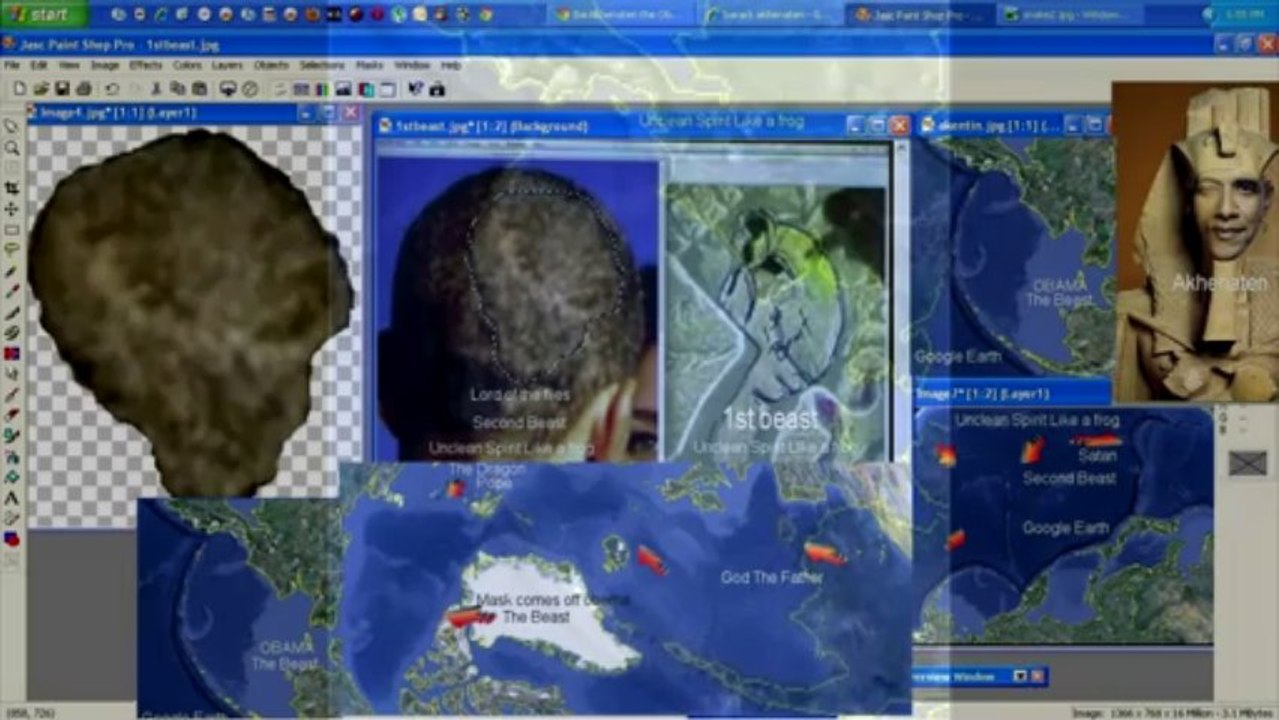
Task: Select the Retouch tool
Action: tap(12, 373)
